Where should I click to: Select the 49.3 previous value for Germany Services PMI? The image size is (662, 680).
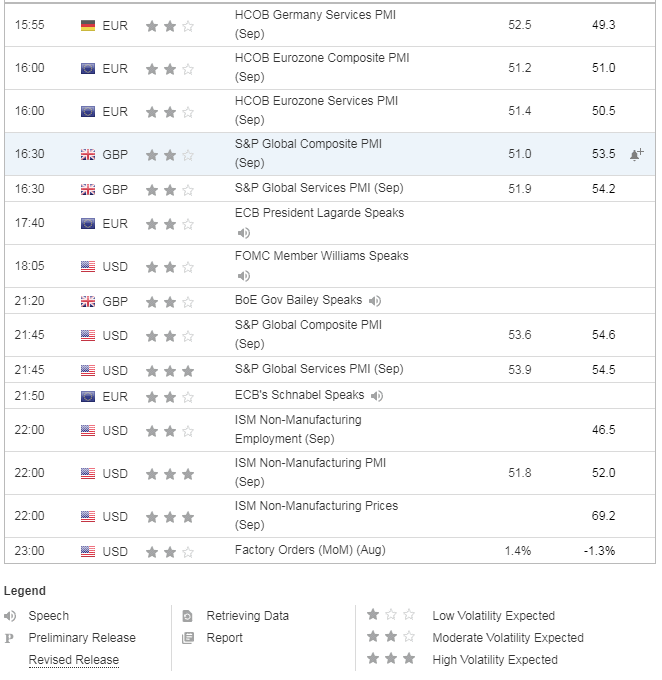[603, 25]
